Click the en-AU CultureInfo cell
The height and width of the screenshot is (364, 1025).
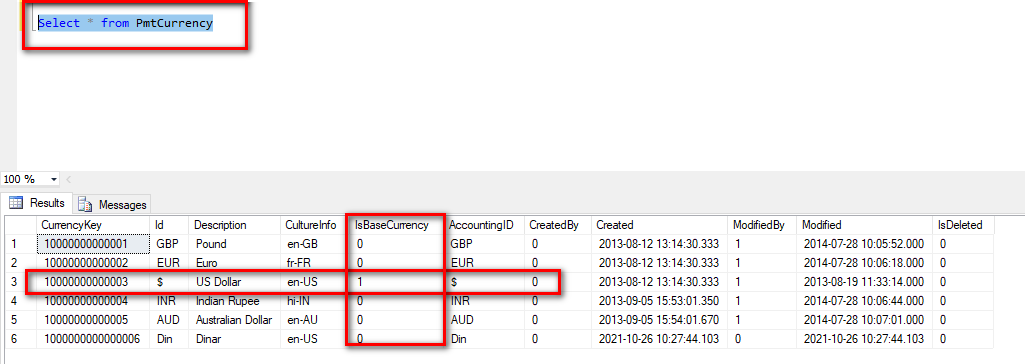pos(313,320)
